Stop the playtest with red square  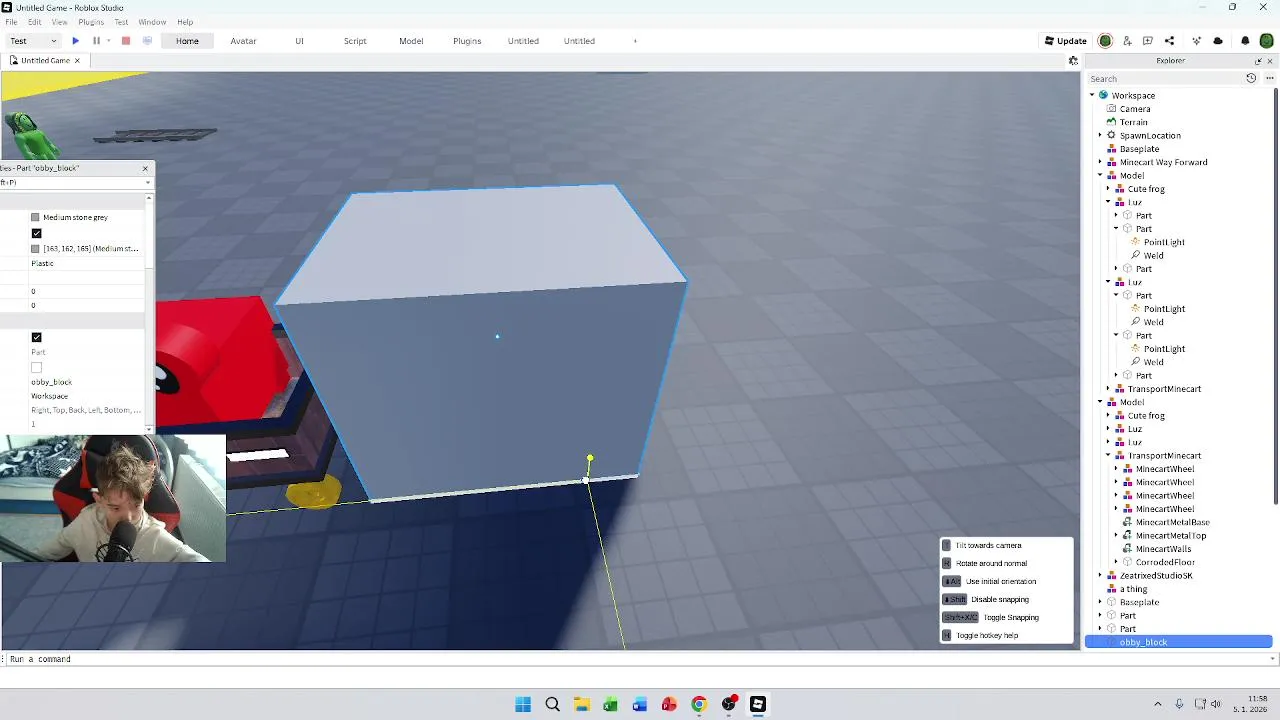[126, 41]
